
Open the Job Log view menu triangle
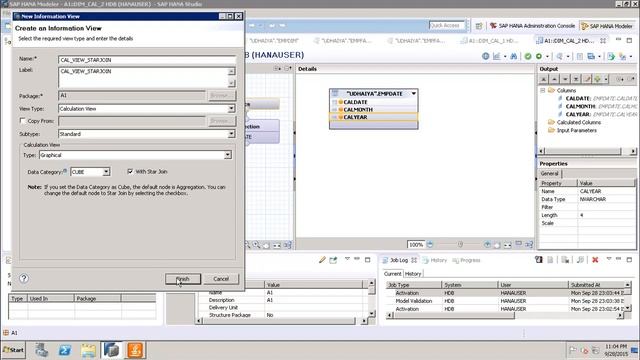pos(609,260)
